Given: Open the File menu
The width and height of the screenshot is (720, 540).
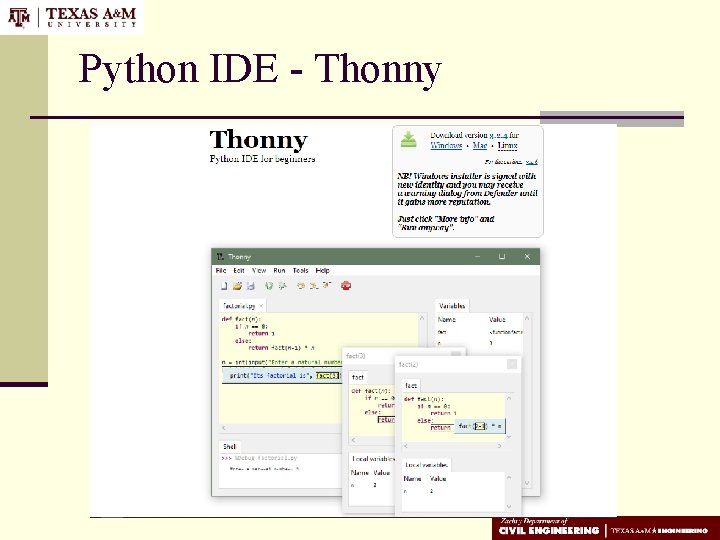Looking at the screenshot, I should click(x=221, y=270).
